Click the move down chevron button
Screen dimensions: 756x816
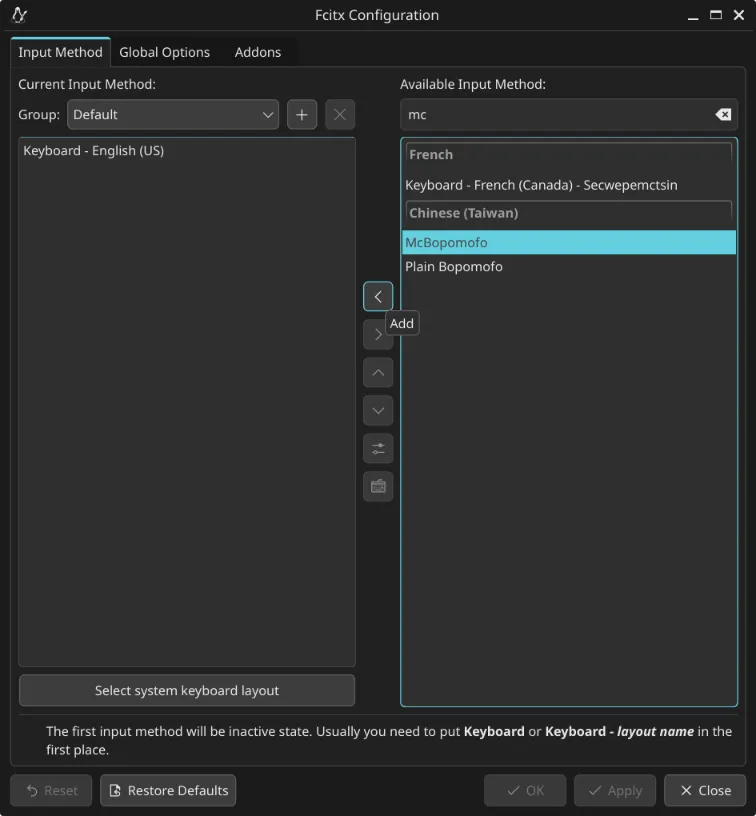click(378, 411)
